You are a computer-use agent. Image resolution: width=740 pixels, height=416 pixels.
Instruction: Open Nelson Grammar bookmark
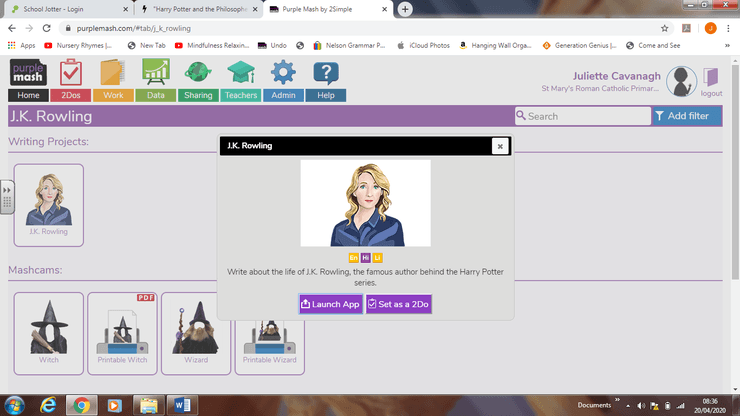pyautogui.click(x=349, y=45)
